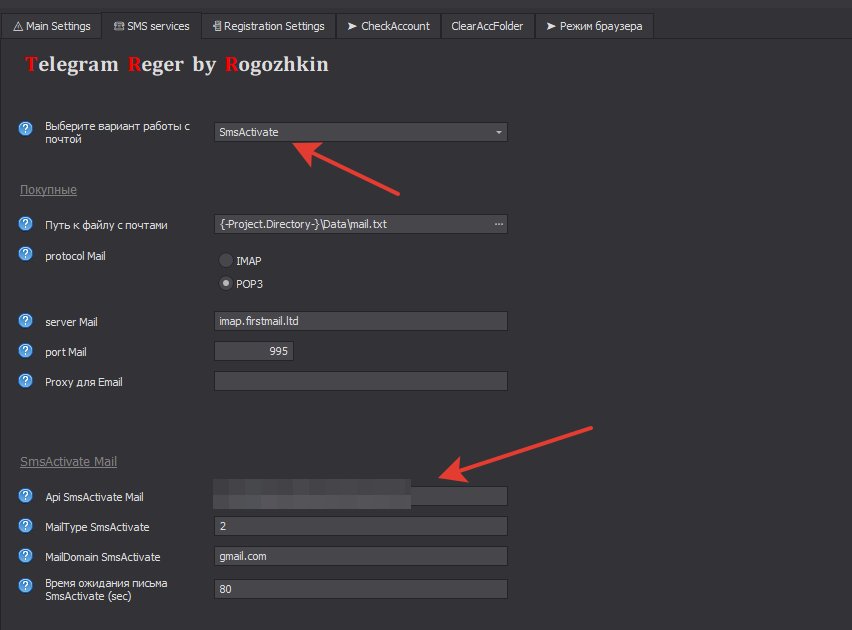Browse for mail file with ellipsis button
Image resolution: width=852 pixels, height=630 pixels.
click(x=499, y=224)
